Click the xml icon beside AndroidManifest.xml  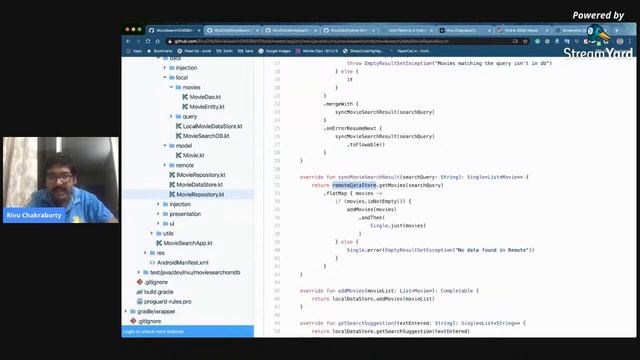click(152, 262)
